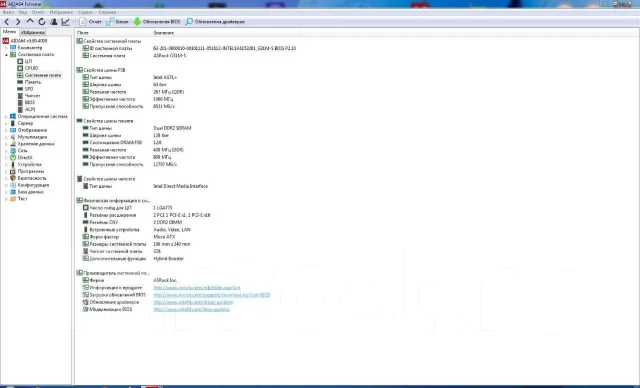Click the Обновления BIOS green arrow button
The image size is (640, 388).
[157, 22]
